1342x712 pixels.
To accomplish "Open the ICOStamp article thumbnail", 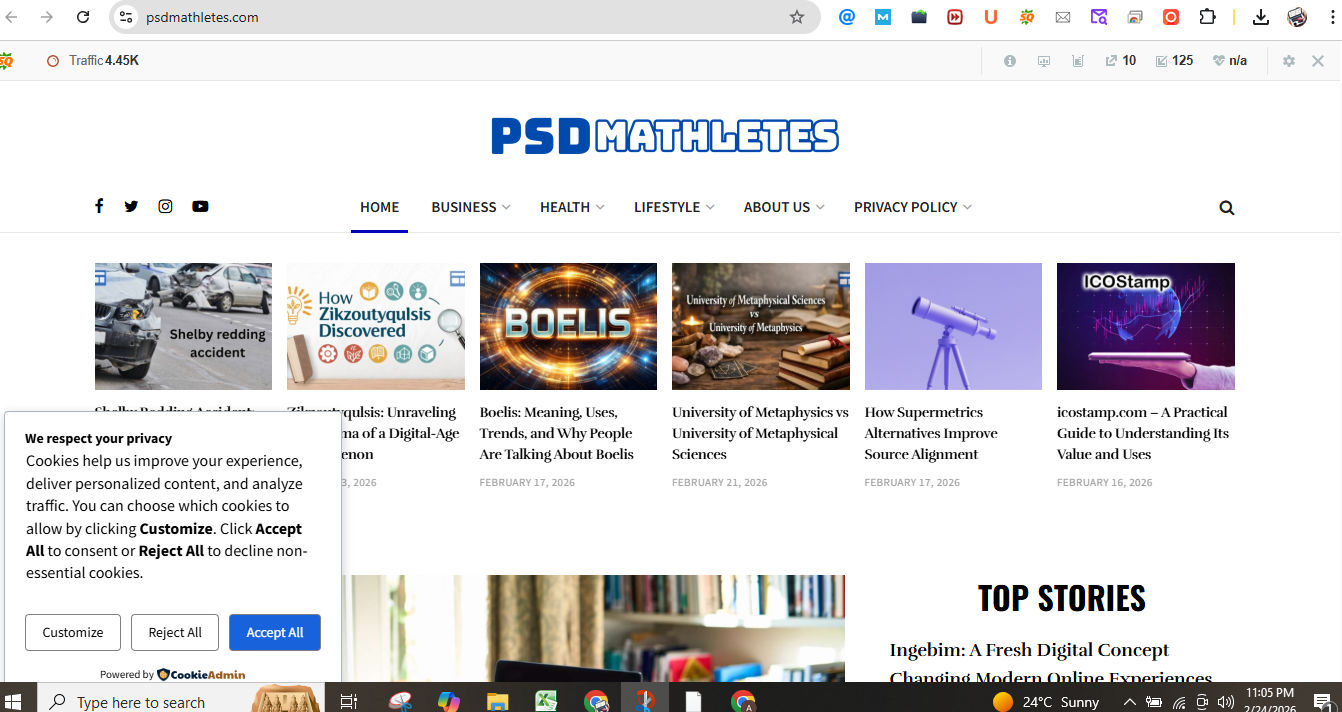I will point(1146,326).
